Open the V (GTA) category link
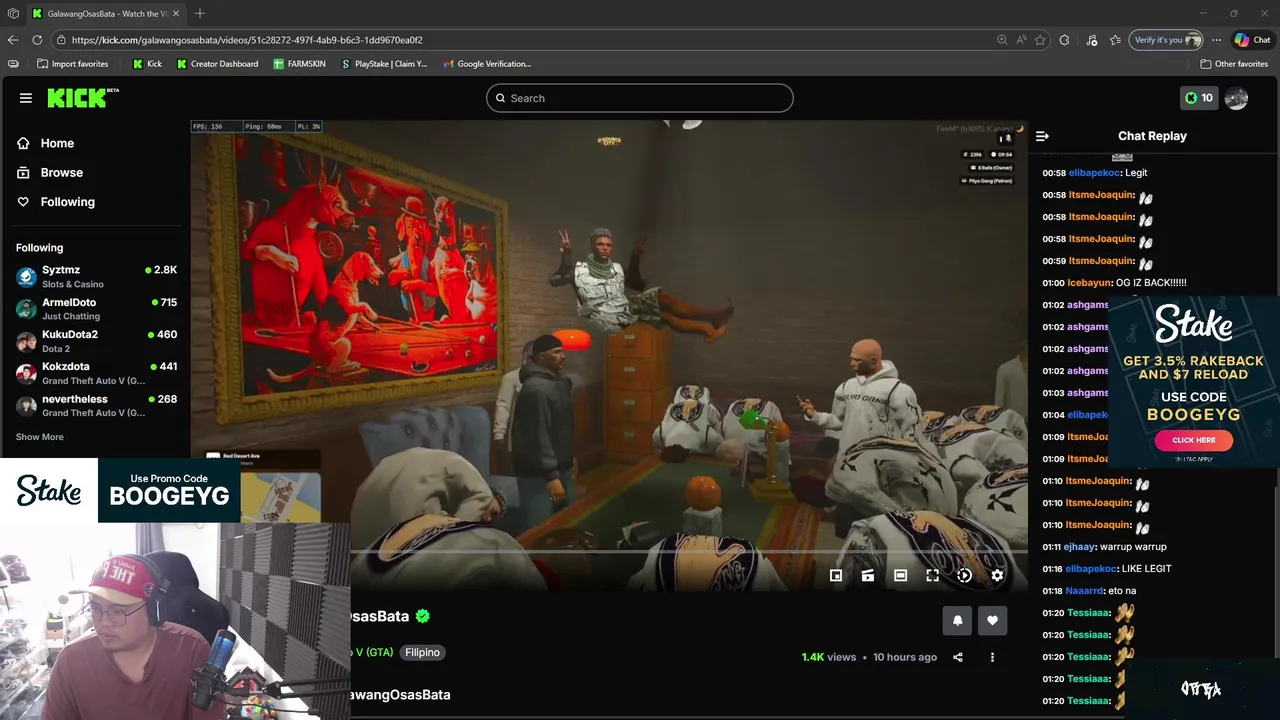Screen dimensions: 1280x720 (x=372, y=652)
